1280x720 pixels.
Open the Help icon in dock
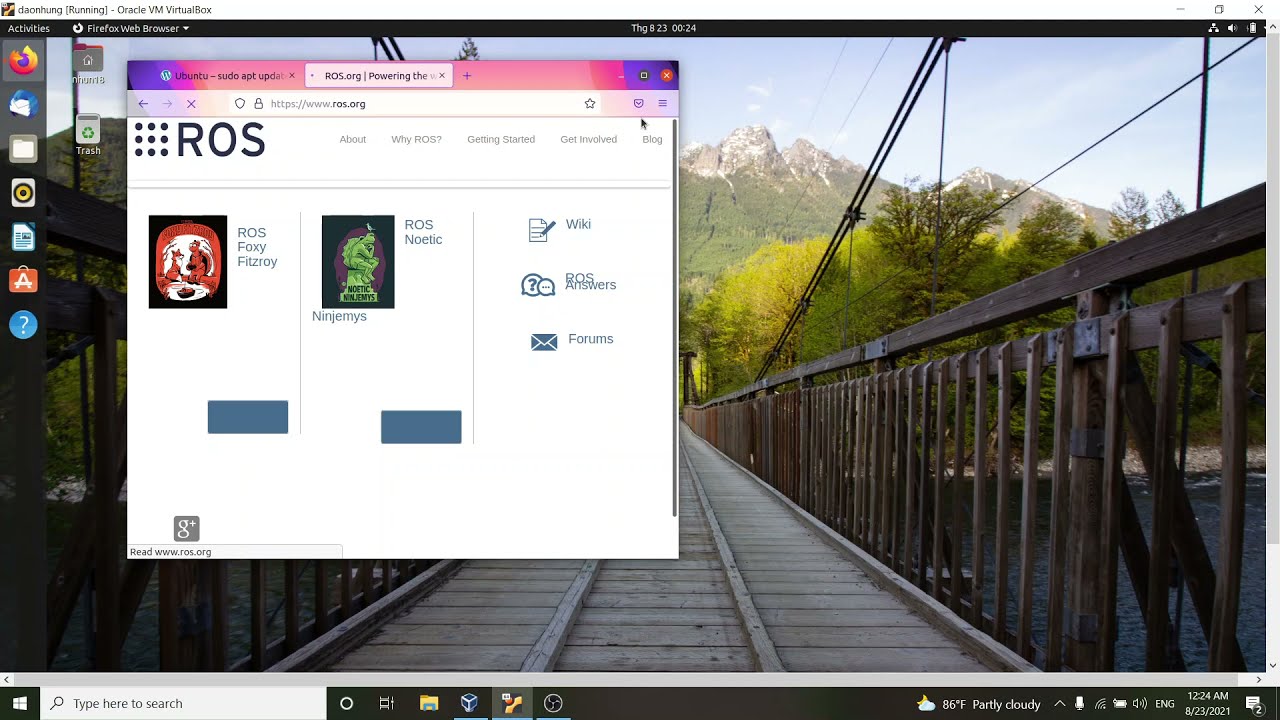(x=23, y=325)
